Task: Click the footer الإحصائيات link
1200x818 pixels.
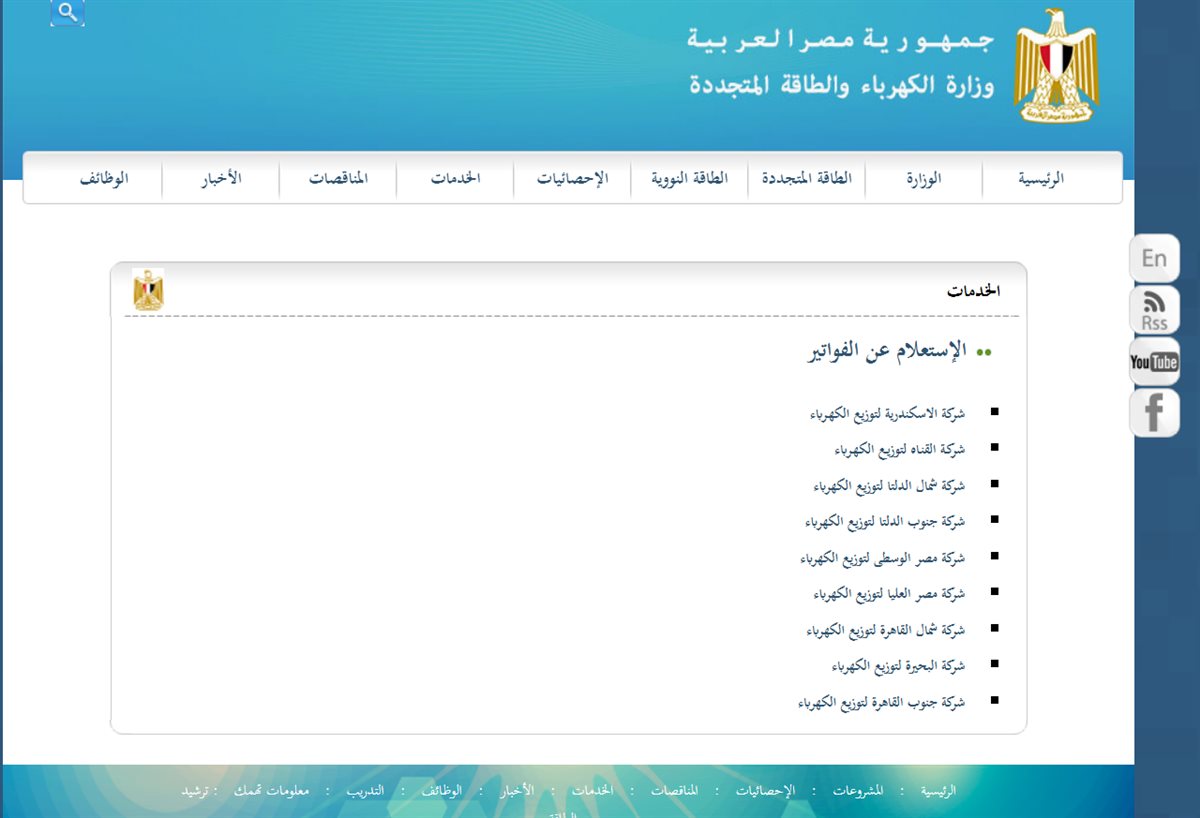Action: [x=767, y=790]
